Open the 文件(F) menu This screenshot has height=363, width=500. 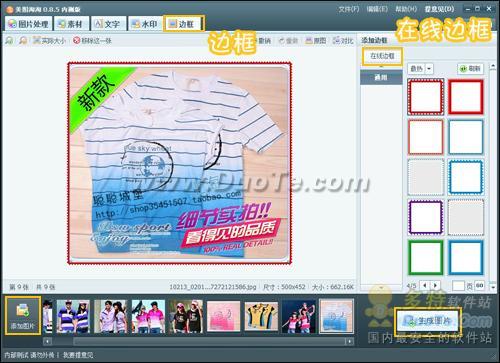coord(349,9)
